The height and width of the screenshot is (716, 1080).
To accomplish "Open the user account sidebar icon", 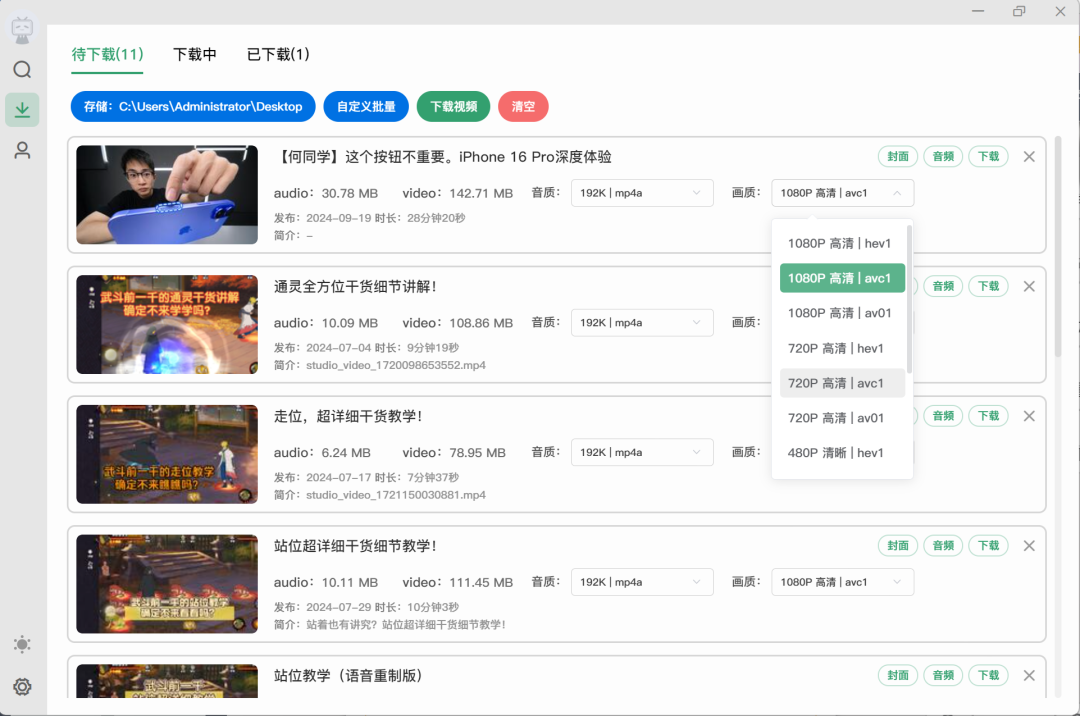I will pyautogui.click(x=22, y=150).
